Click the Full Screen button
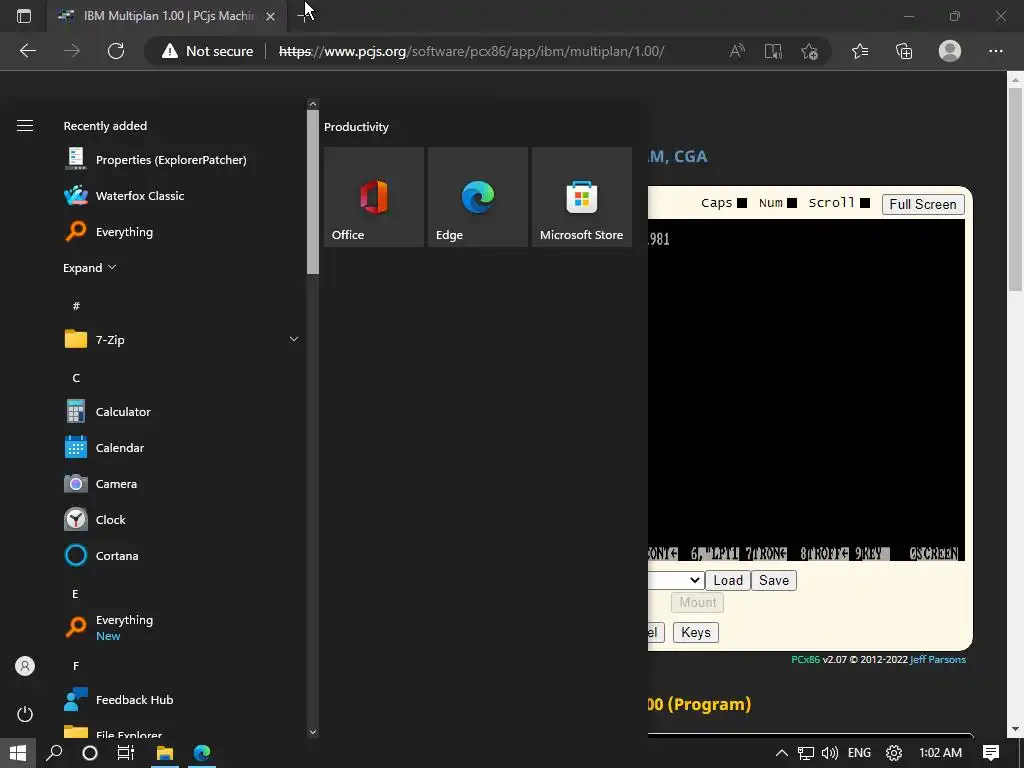Screen dimensions: 1024x768 pos(923,204)
